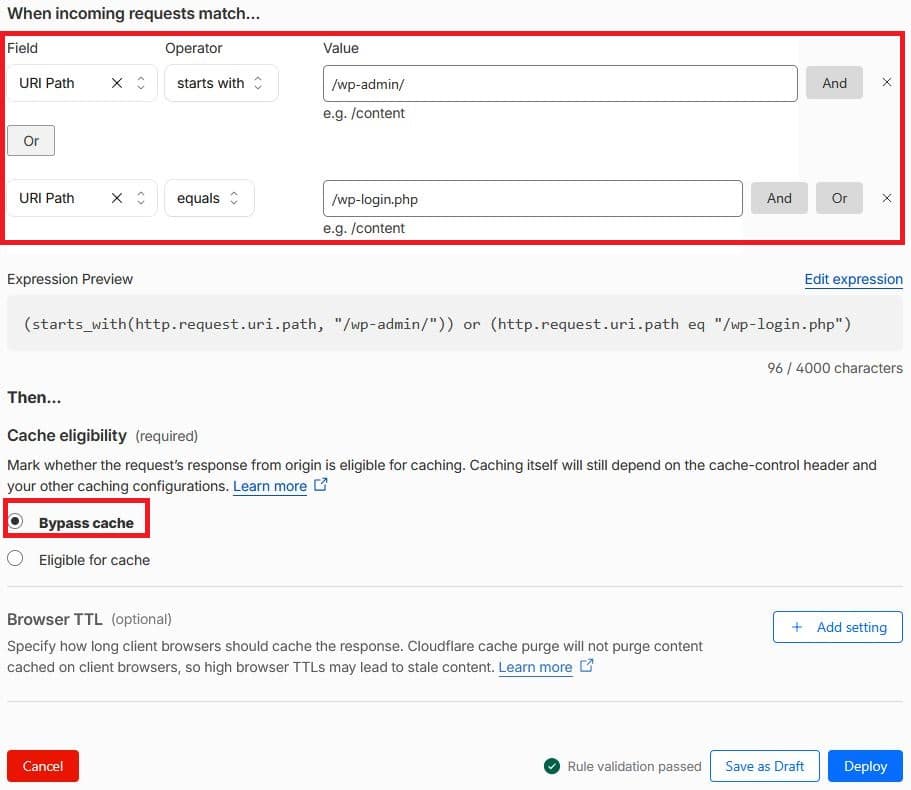
Task: Select the Bypass cache radio button
Action: (16, 521)
